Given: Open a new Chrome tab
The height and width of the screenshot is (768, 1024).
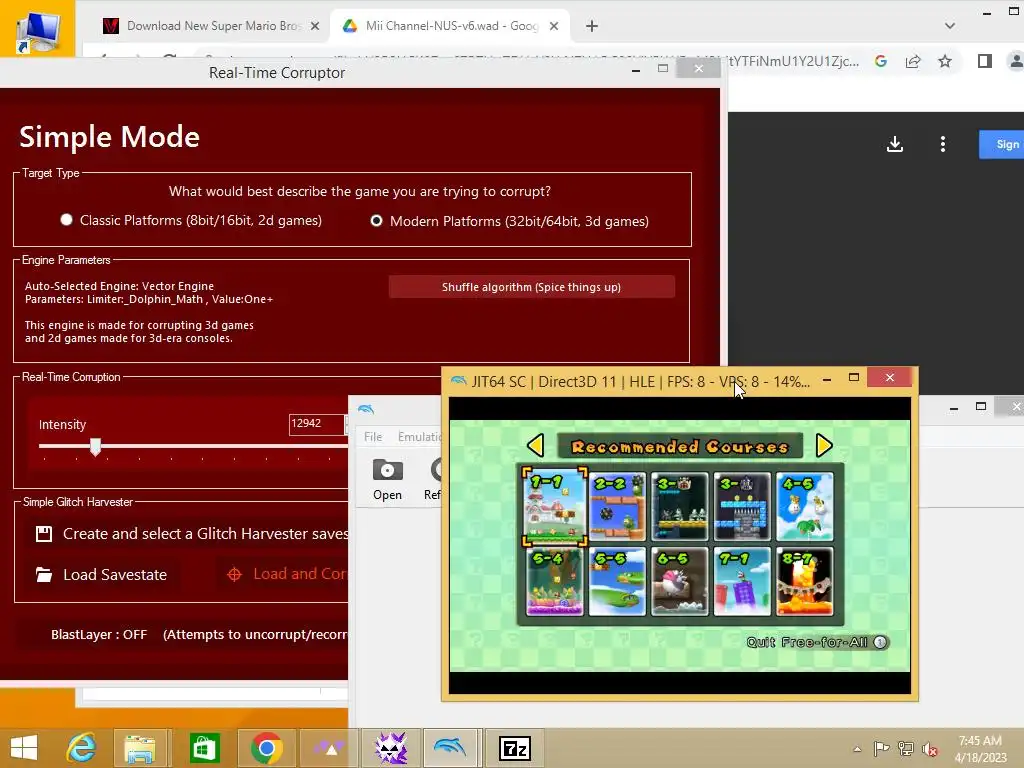Looking at the screenshot, I should [x=592, y=26].
